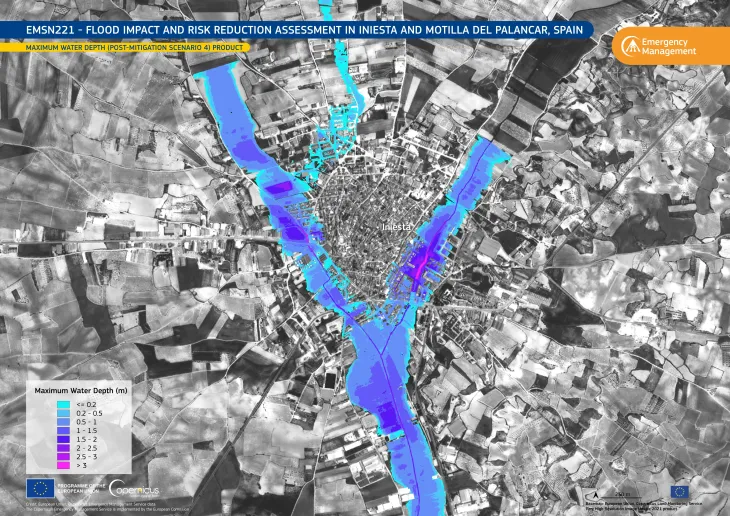Viewport: 730px width, 516px height.
Task: Click the scale bar at bottom right
Action: pos(623,496)
